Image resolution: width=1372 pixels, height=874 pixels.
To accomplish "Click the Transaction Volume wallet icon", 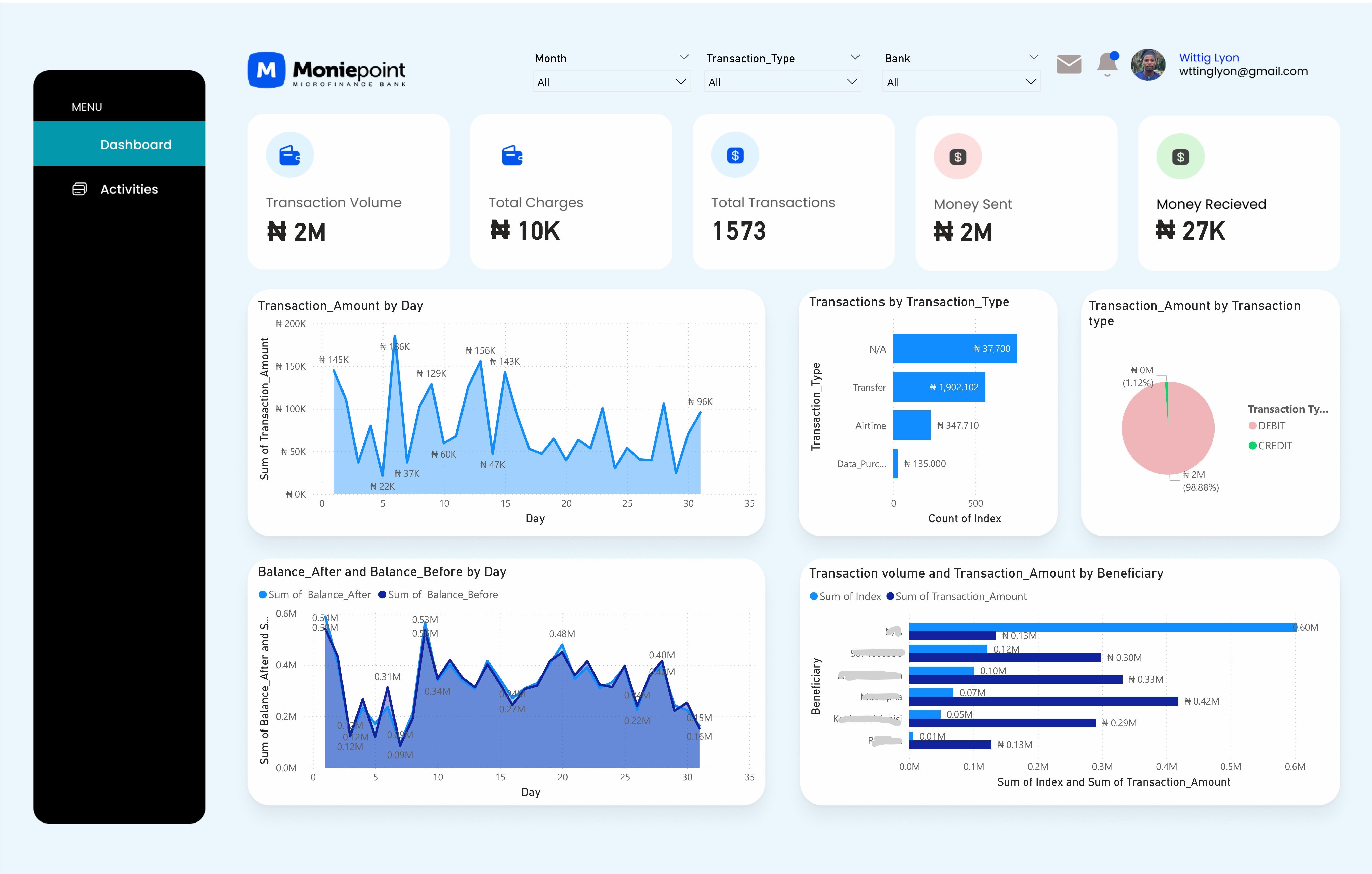I will pos(289,155).
